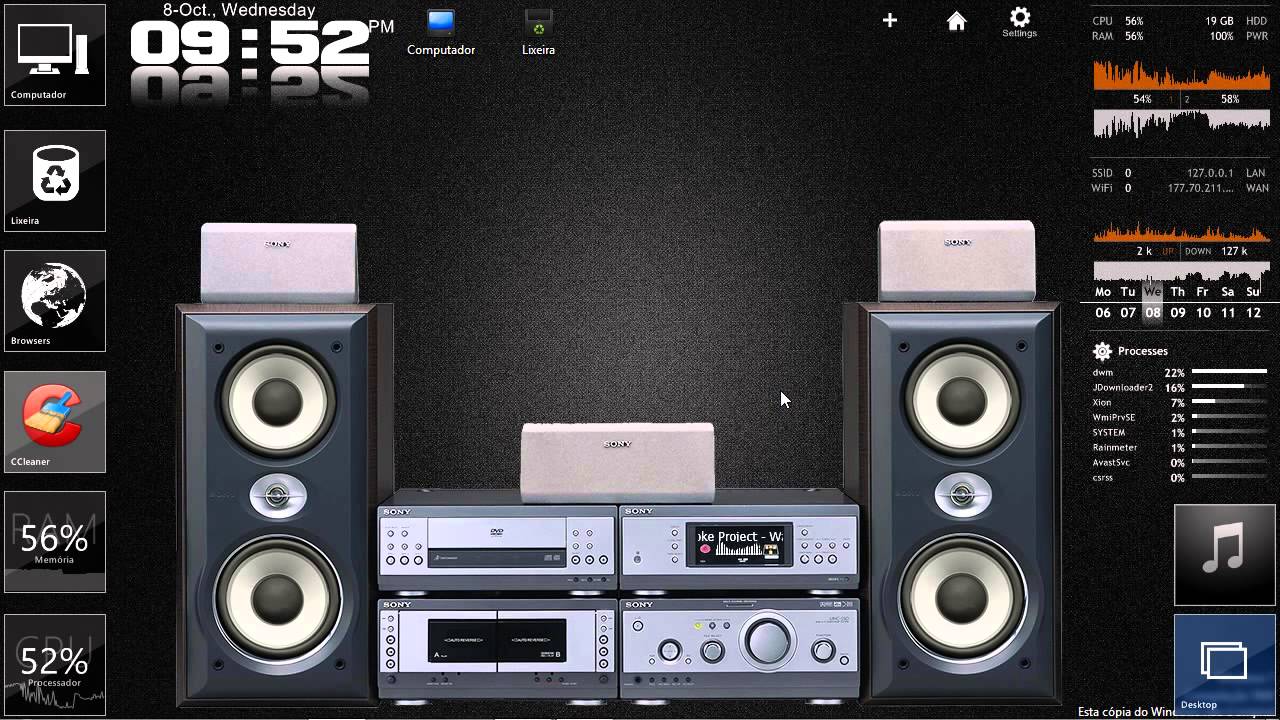
Task: Click the 2 k UP network value
Action: coord(1155,251)
